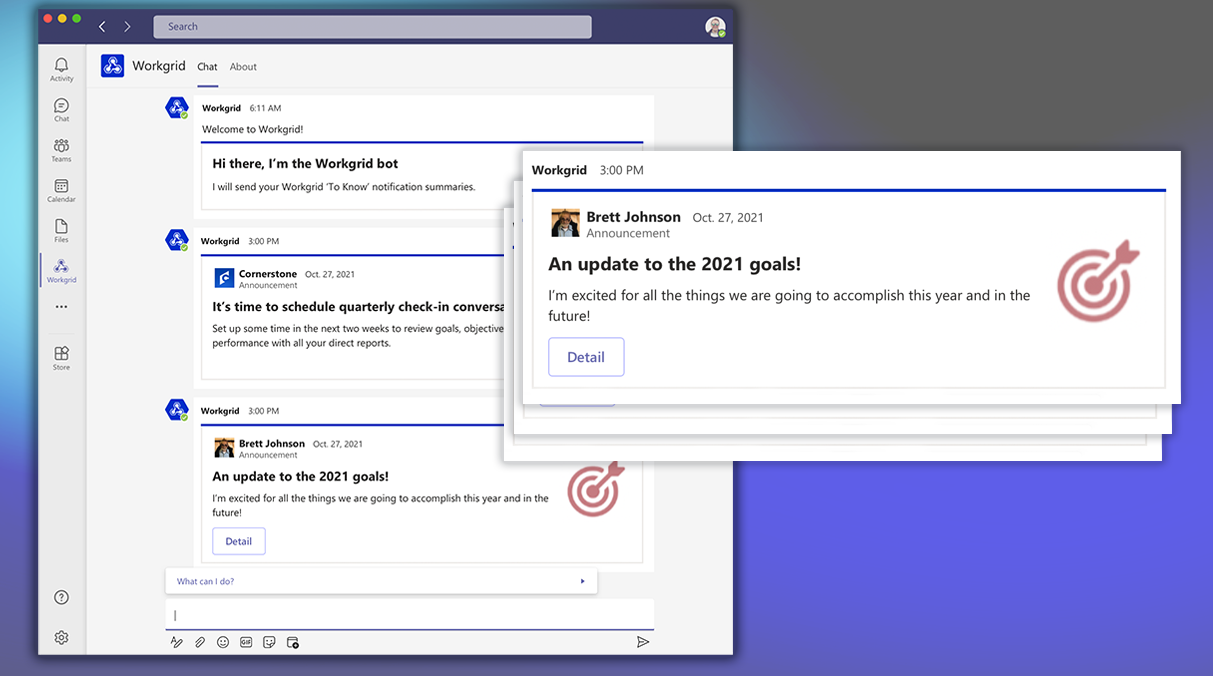The width and height of the screenshot is (1213, 676).
Task: Click the macOS green fullscreen button
Action: 76,19
